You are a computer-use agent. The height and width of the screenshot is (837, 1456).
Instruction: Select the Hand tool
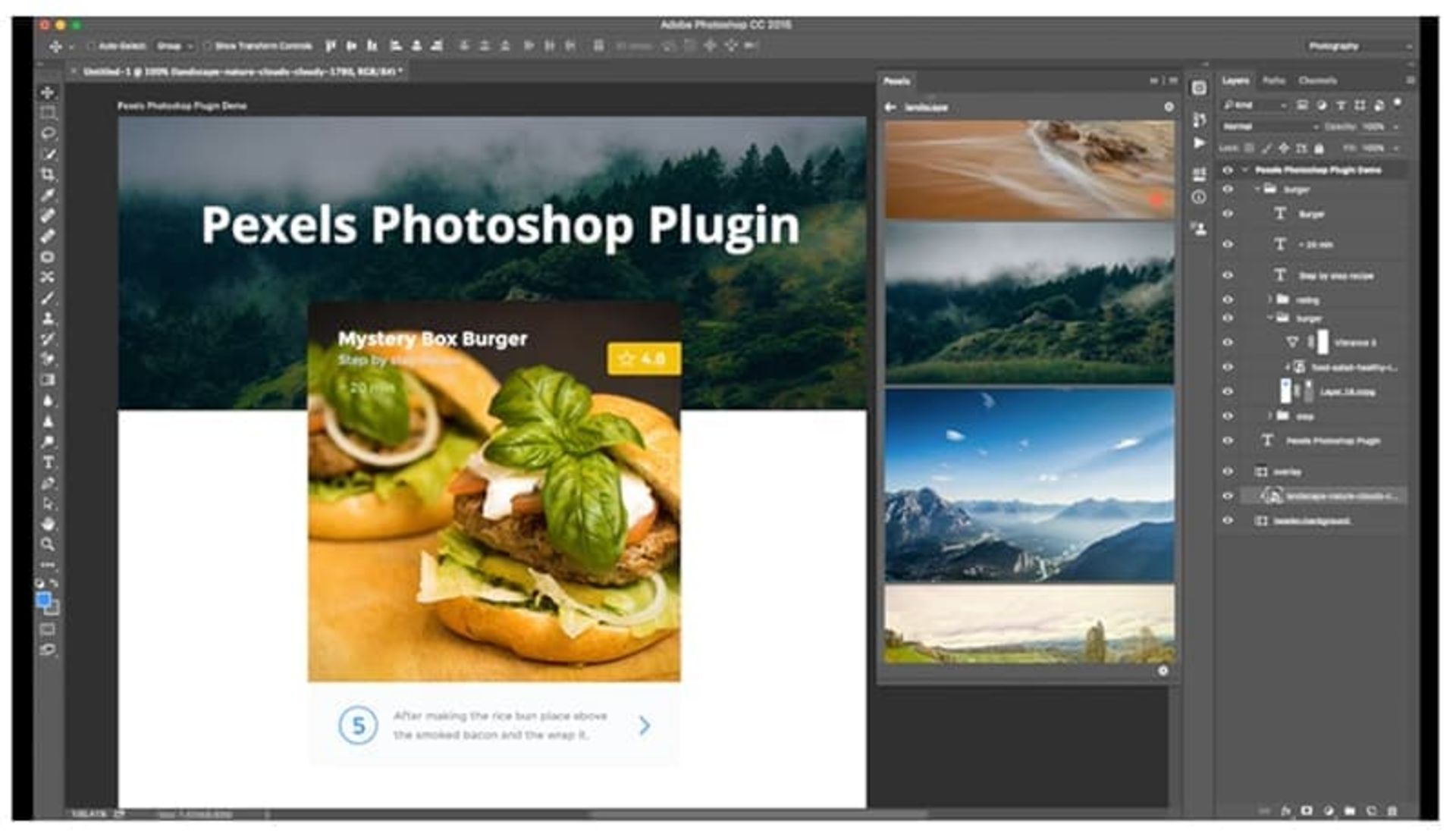47,524
